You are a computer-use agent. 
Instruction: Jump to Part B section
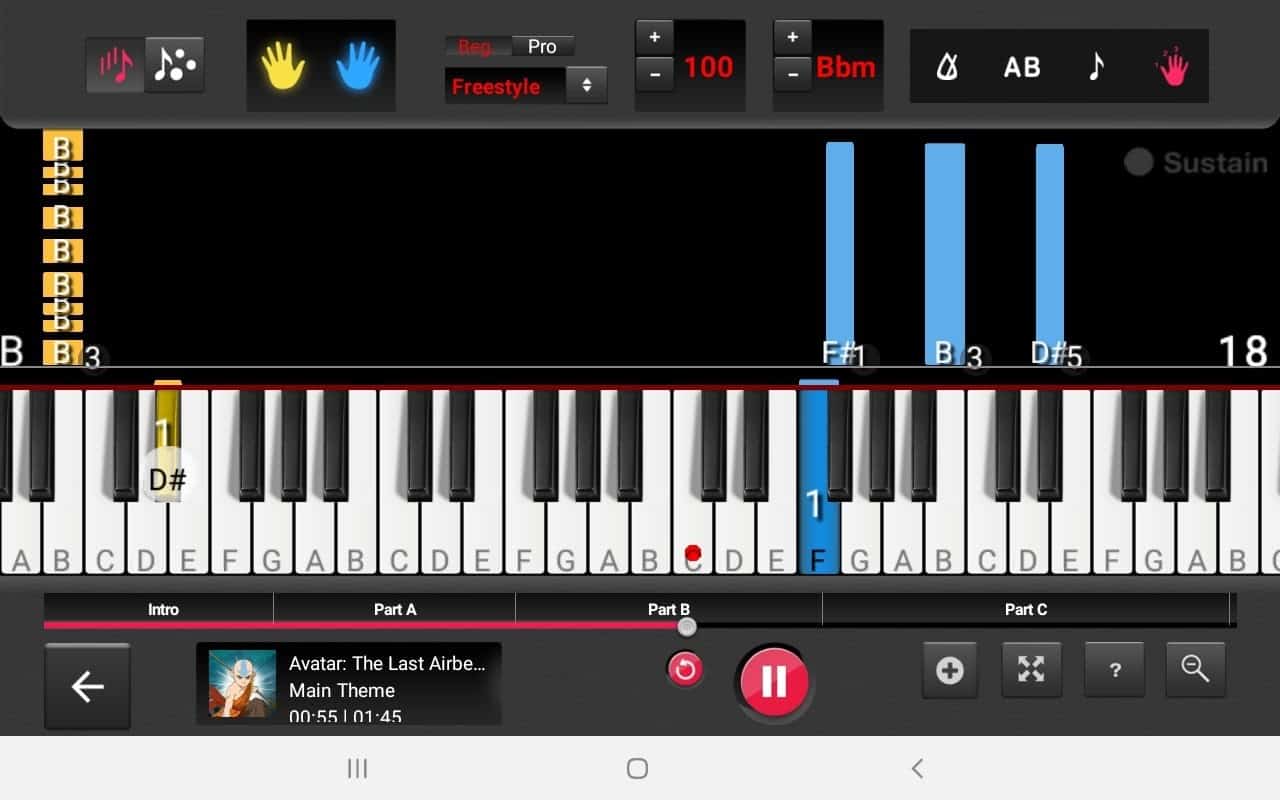click(669, 609)
